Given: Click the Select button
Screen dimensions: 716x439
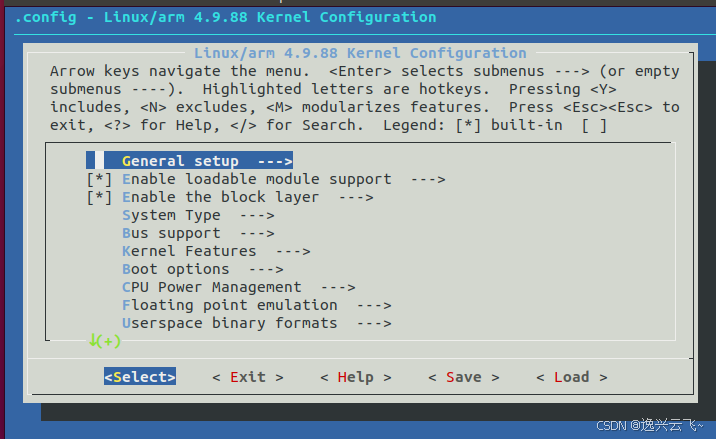Looking at the screenshot, I should tap(140, 377).
